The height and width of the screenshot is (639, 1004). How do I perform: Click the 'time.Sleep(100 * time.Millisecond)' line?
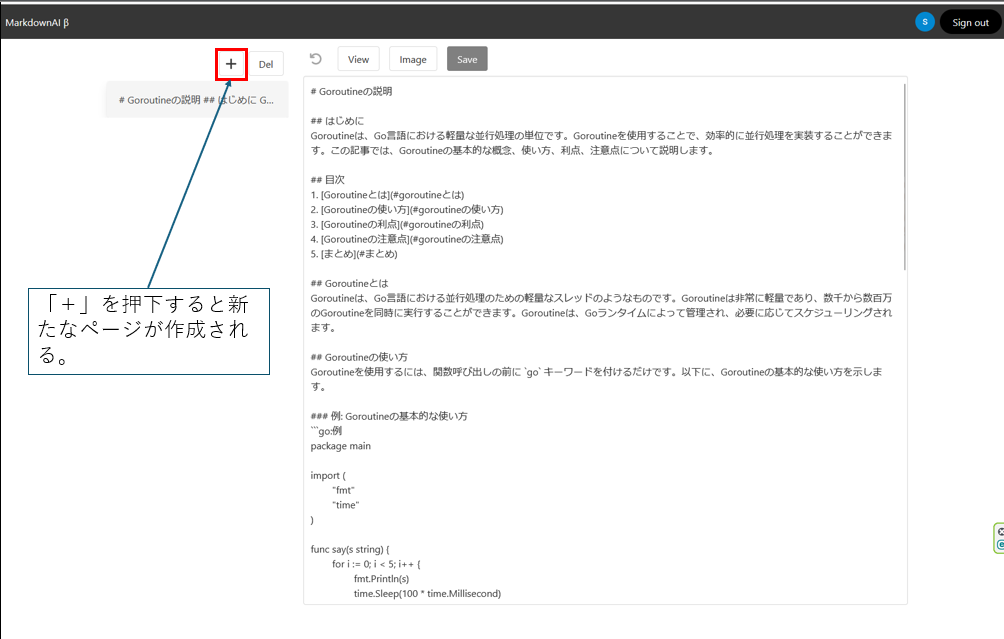[x=427, y=594]
